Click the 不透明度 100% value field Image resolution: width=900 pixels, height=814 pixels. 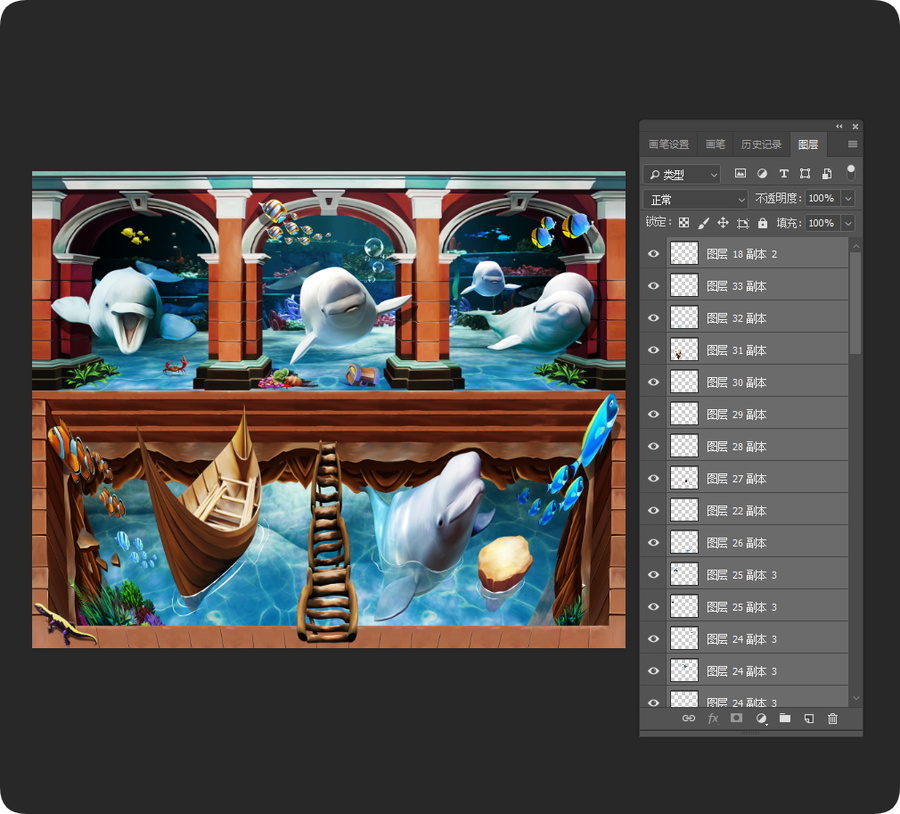[823, 199]
